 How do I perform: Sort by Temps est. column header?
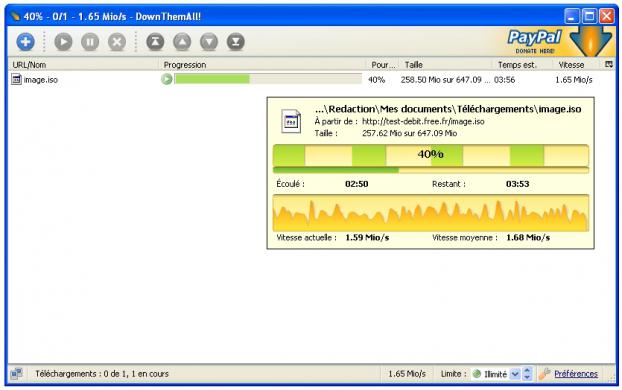click(x=522, y=65)
